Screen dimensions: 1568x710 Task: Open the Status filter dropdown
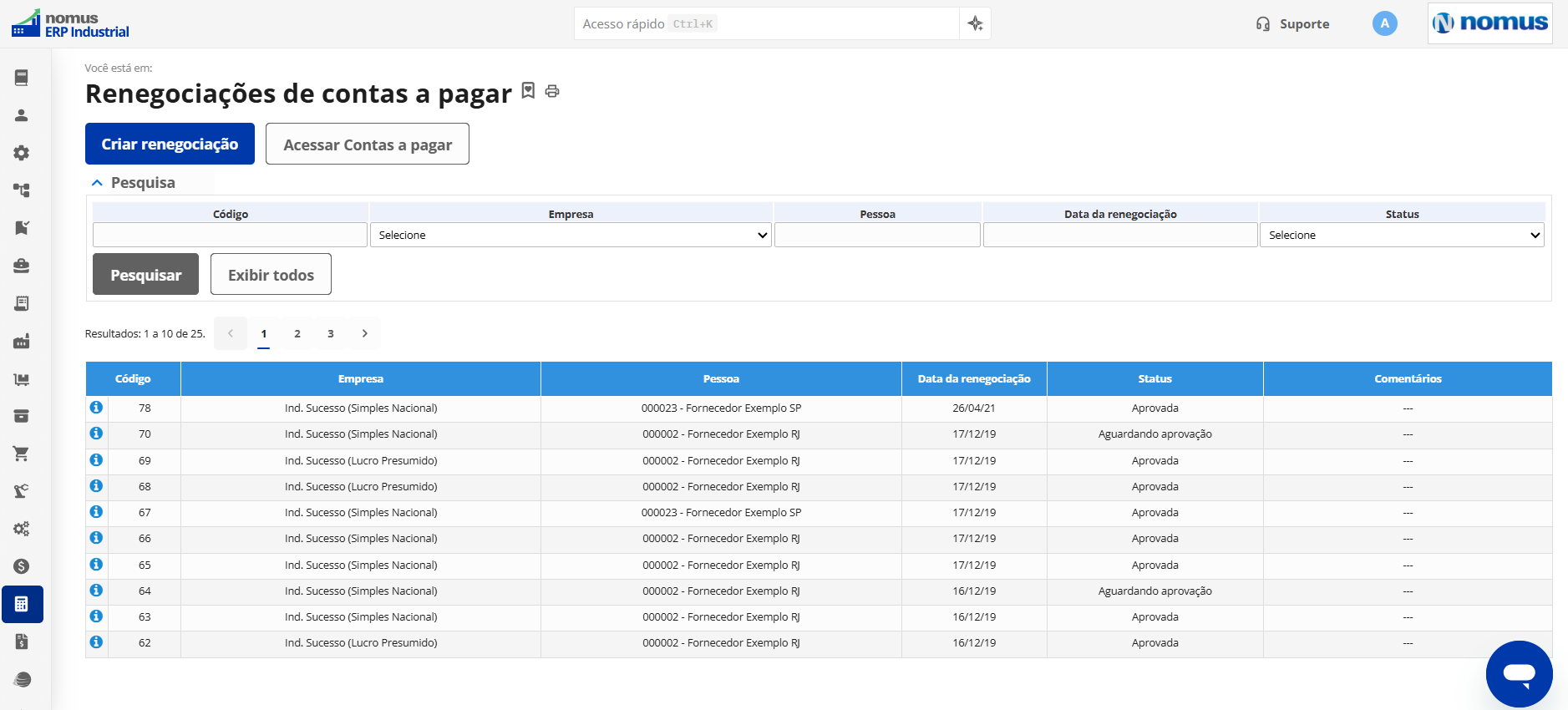[1402, 235]
